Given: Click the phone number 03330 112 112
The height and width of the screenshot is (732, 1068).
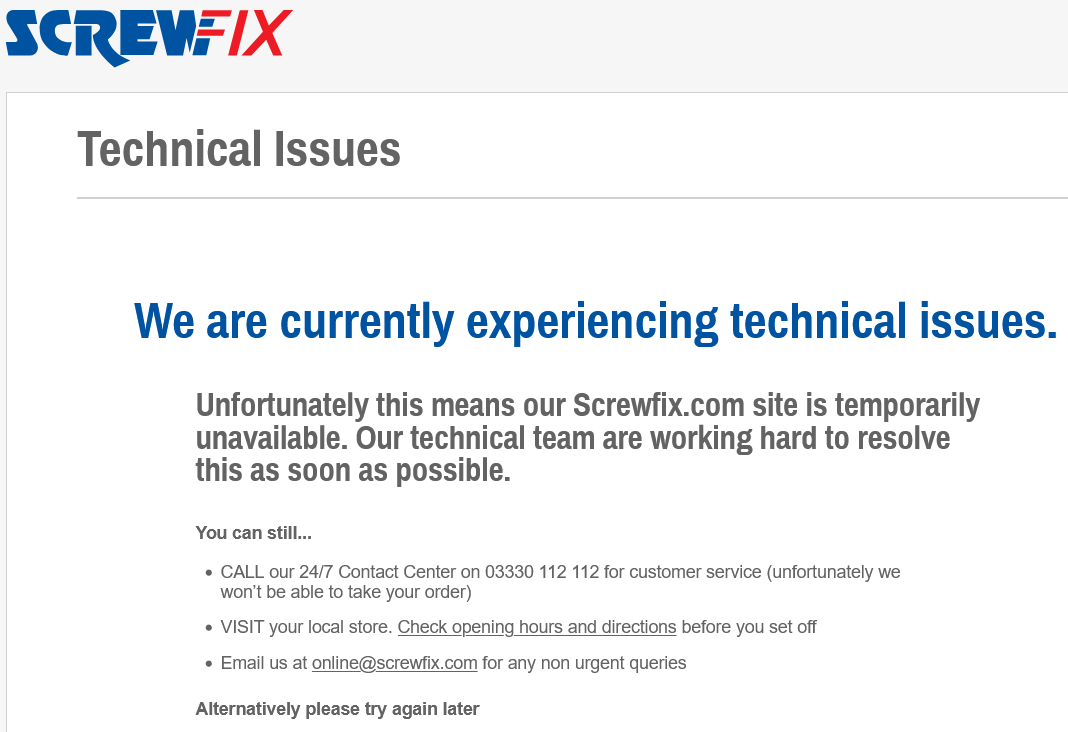Looking at the screenshot, I should click(x=542, y=572).
